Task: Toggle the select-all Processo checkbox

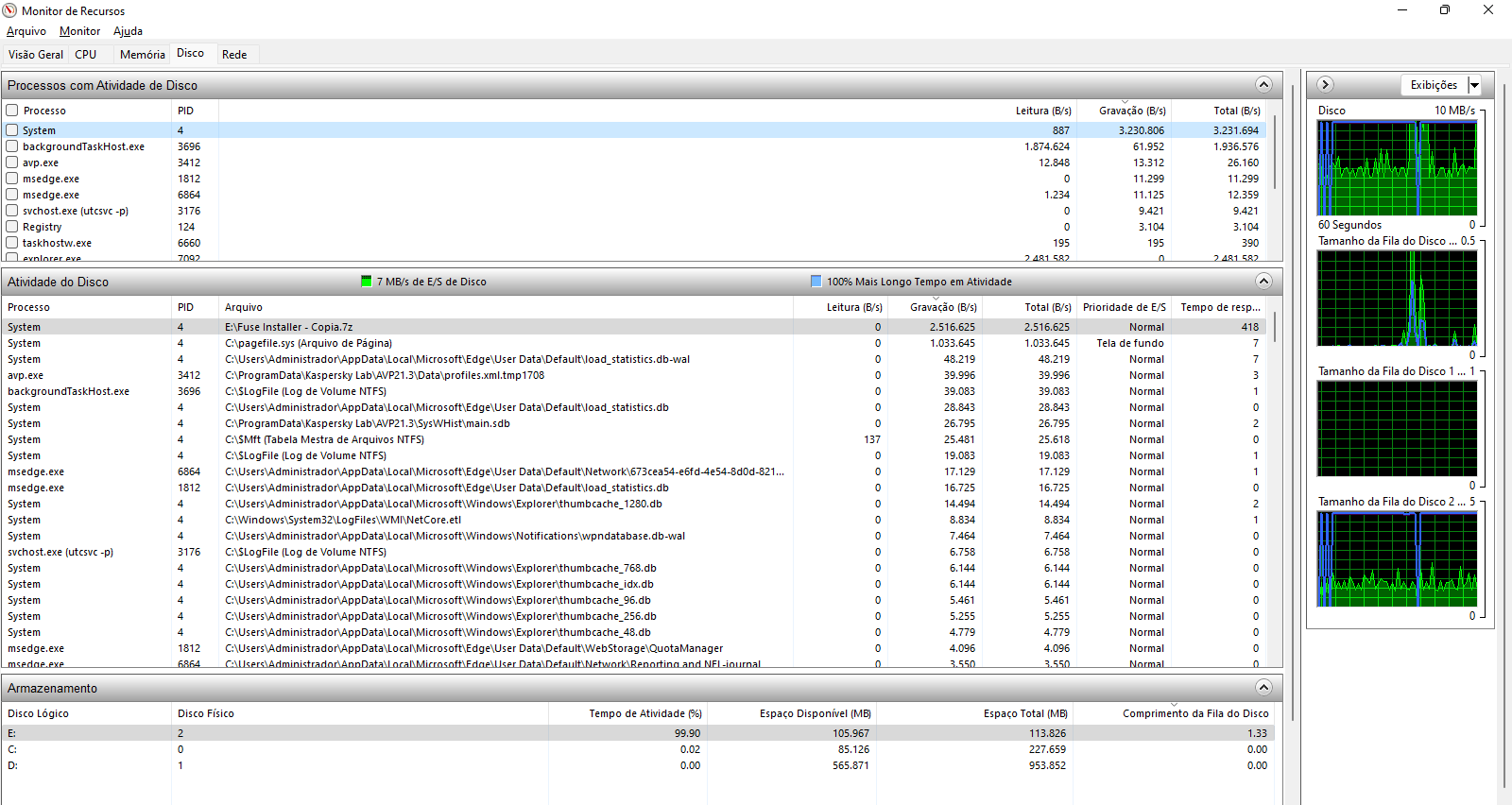Action: pyautogui.click(x=12, y=111)
